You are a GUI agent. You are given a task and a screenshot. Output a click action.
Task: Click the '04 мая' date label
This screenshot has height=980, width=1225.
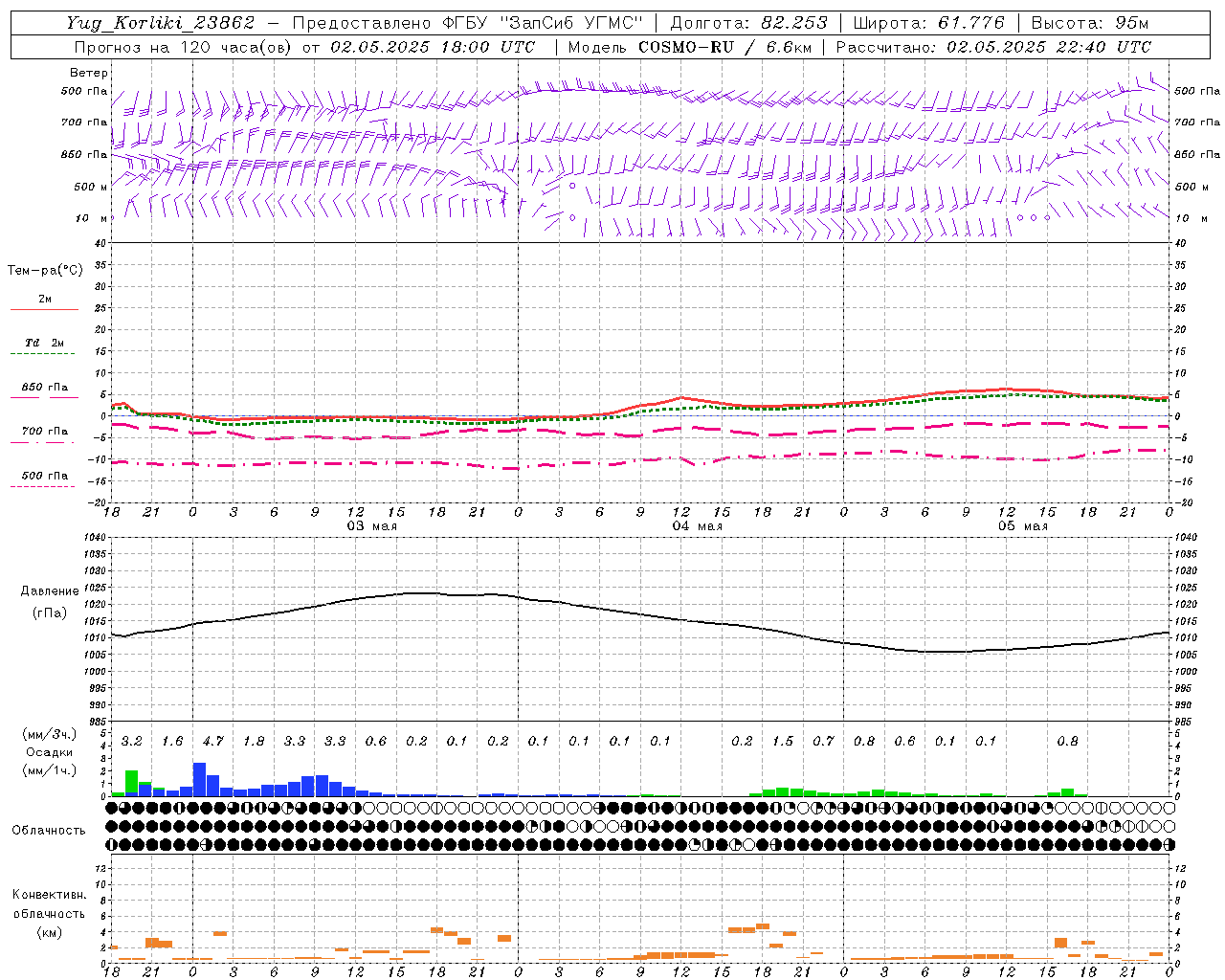pos(698,526)
